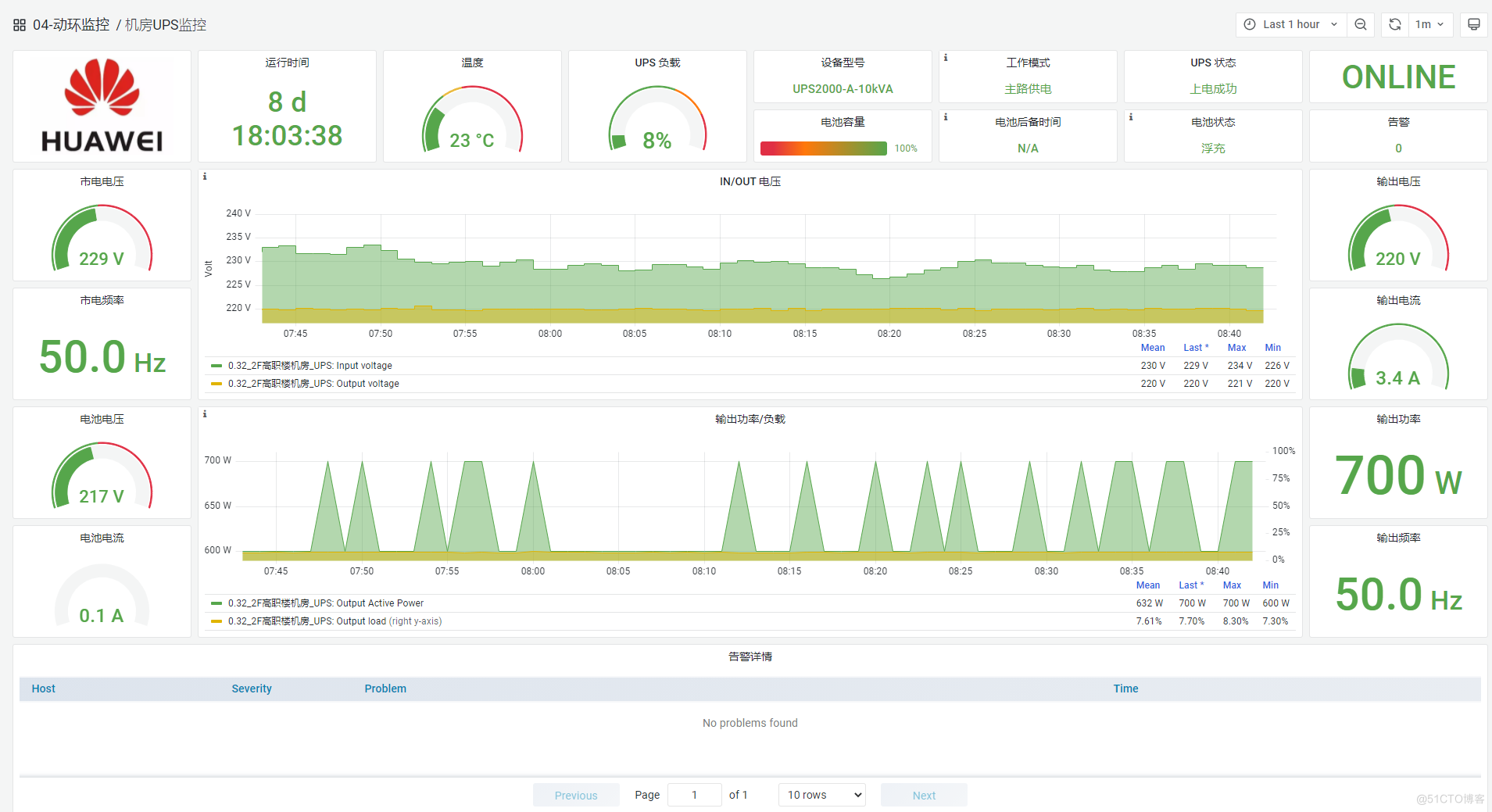Viewport: 1492px width, 812px height.
Task: Click the zoom out time range icon
Action: point(1361,24)
